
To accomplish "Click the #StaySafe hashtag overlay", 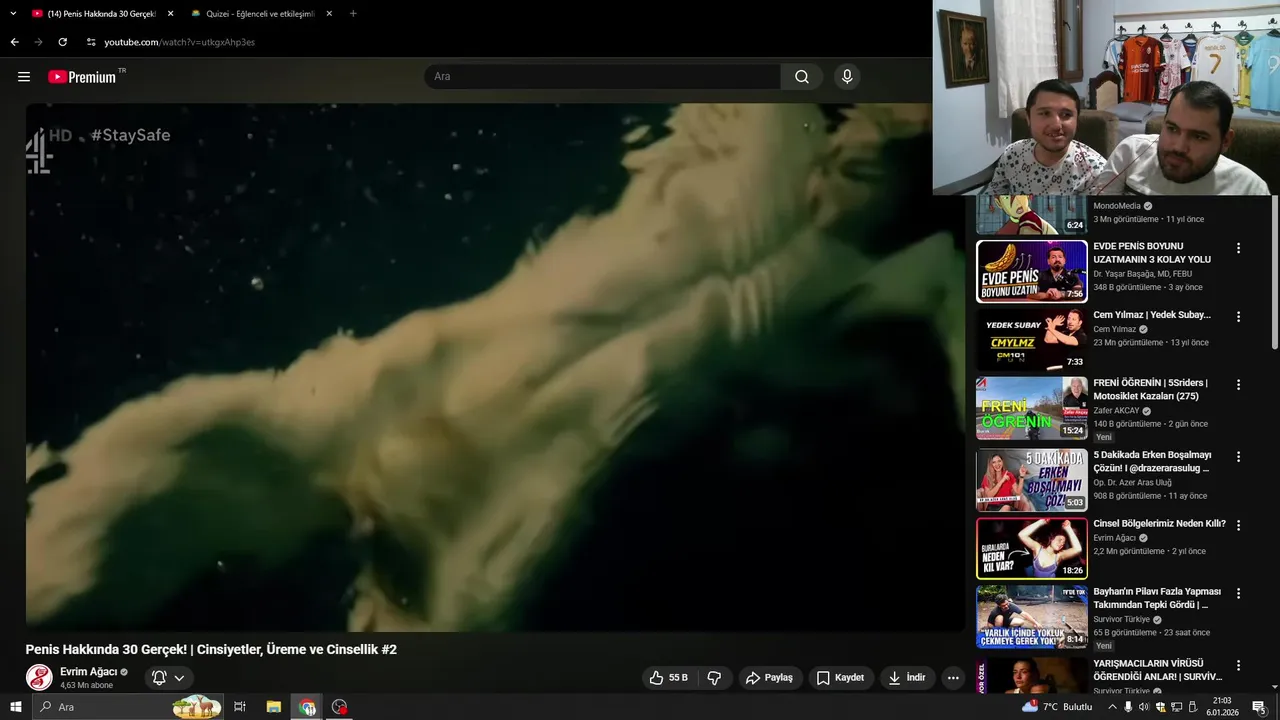I will [131, 135].
